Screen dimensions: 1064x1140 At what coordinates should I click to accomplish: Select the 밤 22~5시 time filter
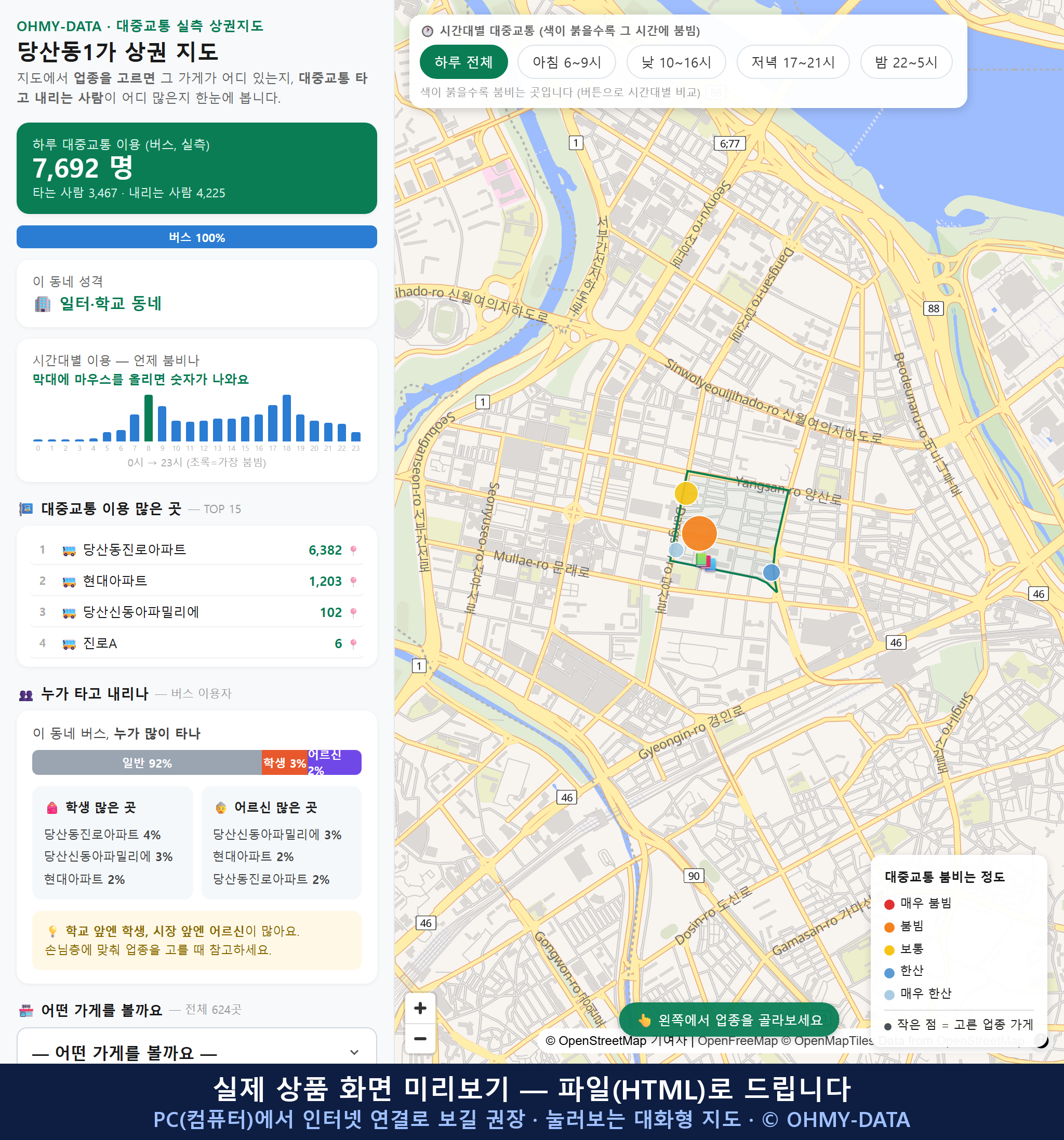tap(906, 62)
